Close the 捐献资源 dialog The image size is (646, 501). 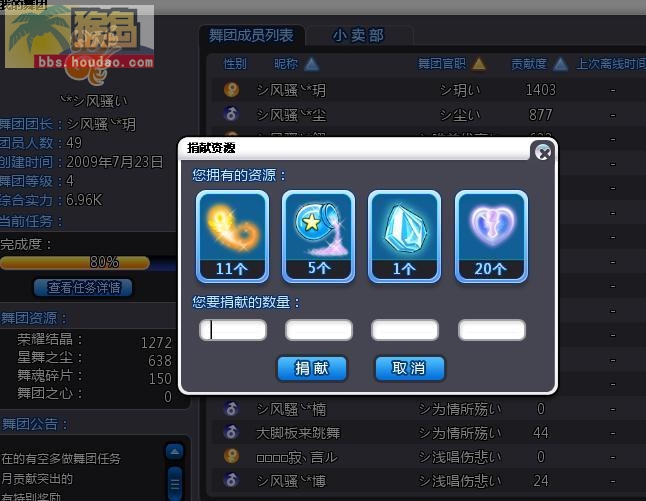coord(543,153)
